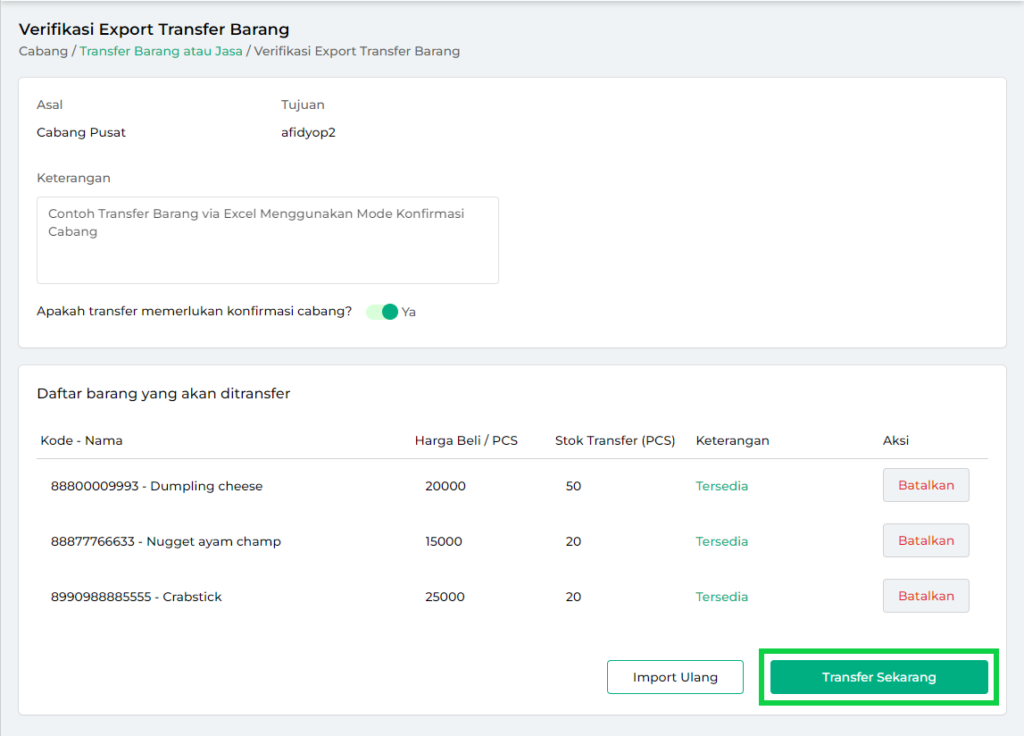Open the Transfer Barang atau Jasa breadcrumb link
Image resolution: width=1024 pixels, height=736 pixels.
[161, 51]
